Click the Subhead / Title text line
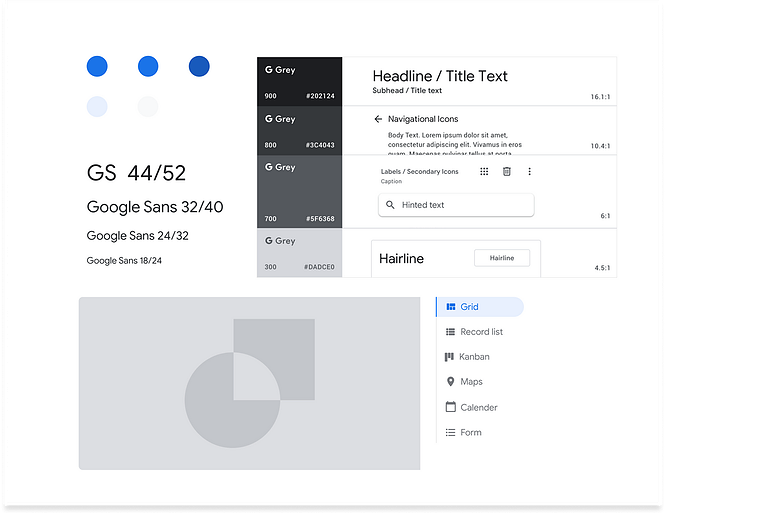 [x=407, y=91]
